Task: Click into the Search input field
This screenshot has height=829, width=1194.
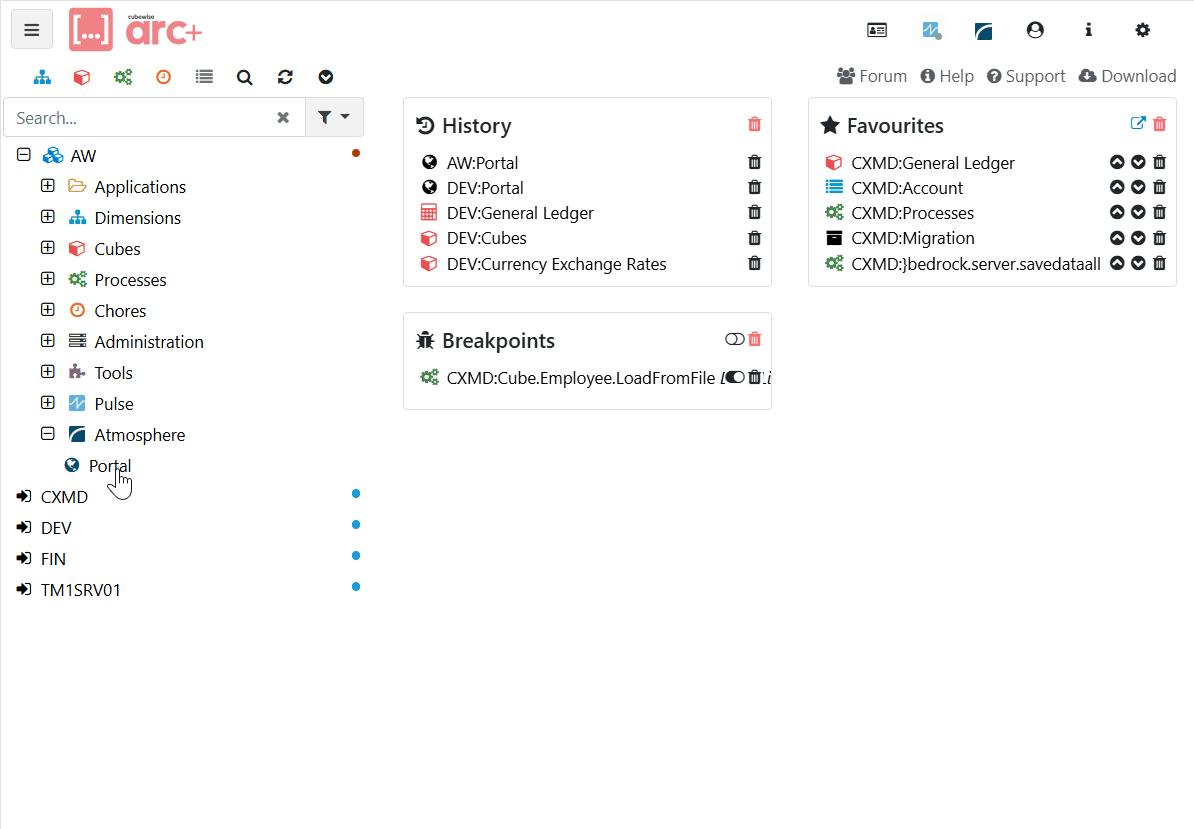Action: pyautogui.click(x=140, y=118)
